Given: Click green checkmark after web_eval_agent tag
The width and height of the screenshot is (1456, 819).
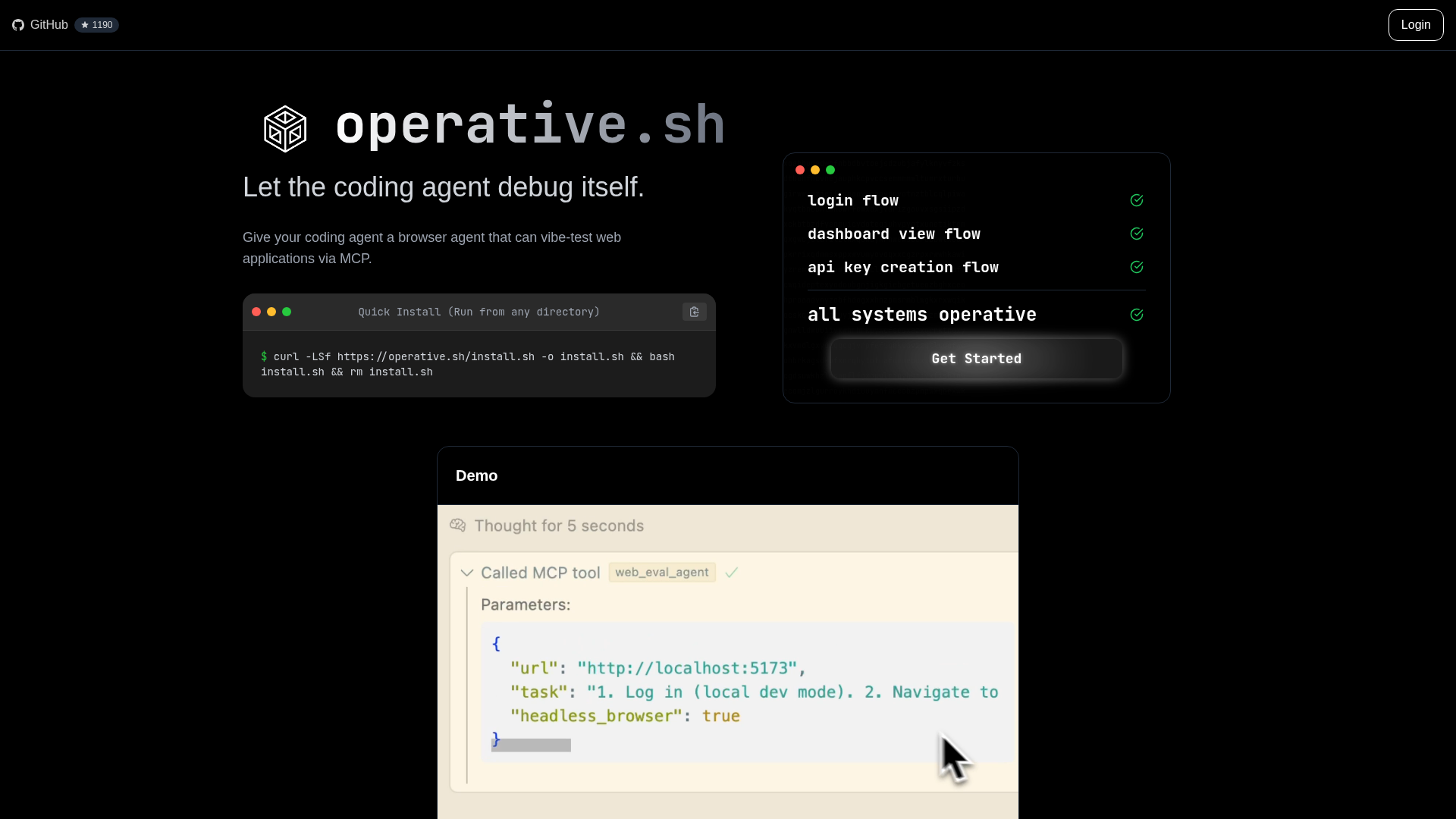Looking at the screenshot, I should (732, 573).
